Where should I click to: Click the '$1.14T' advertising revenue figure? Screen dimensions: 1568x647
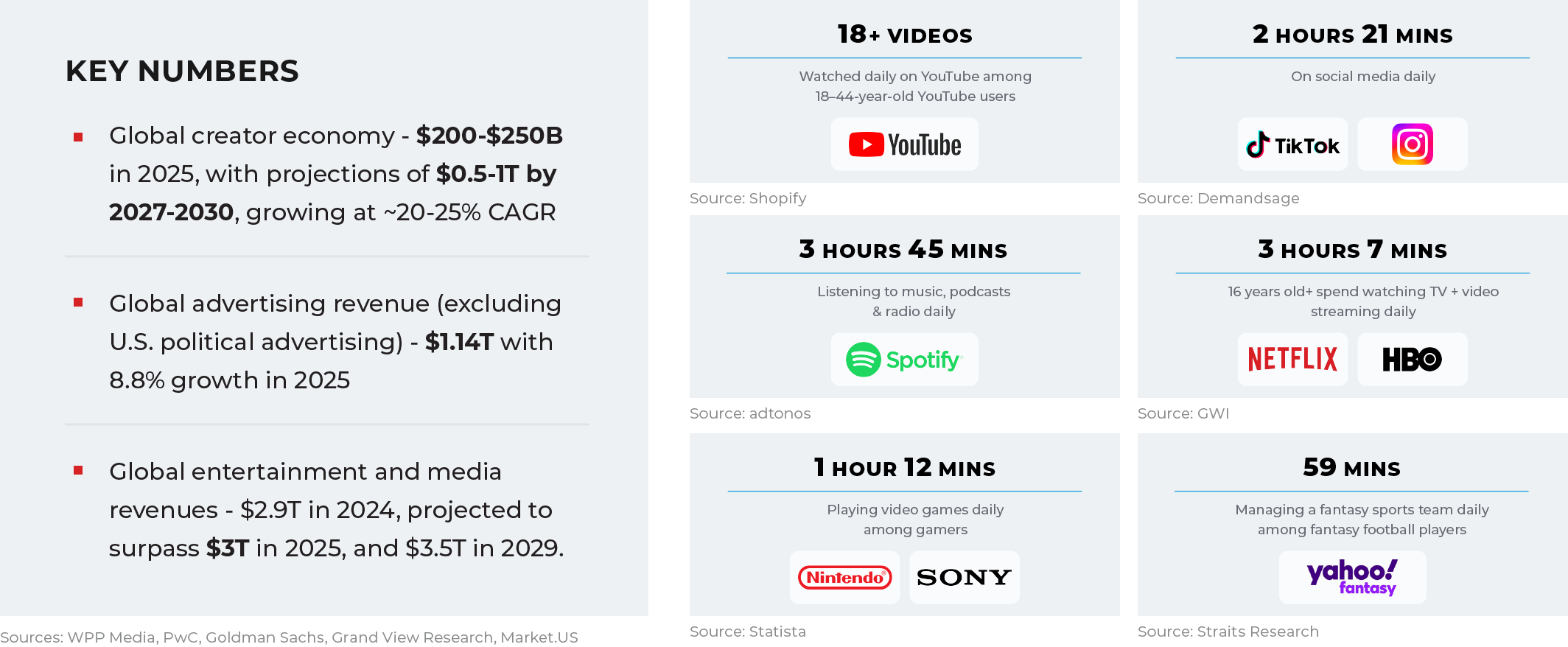pyautogui.click(x=459, y=342)
